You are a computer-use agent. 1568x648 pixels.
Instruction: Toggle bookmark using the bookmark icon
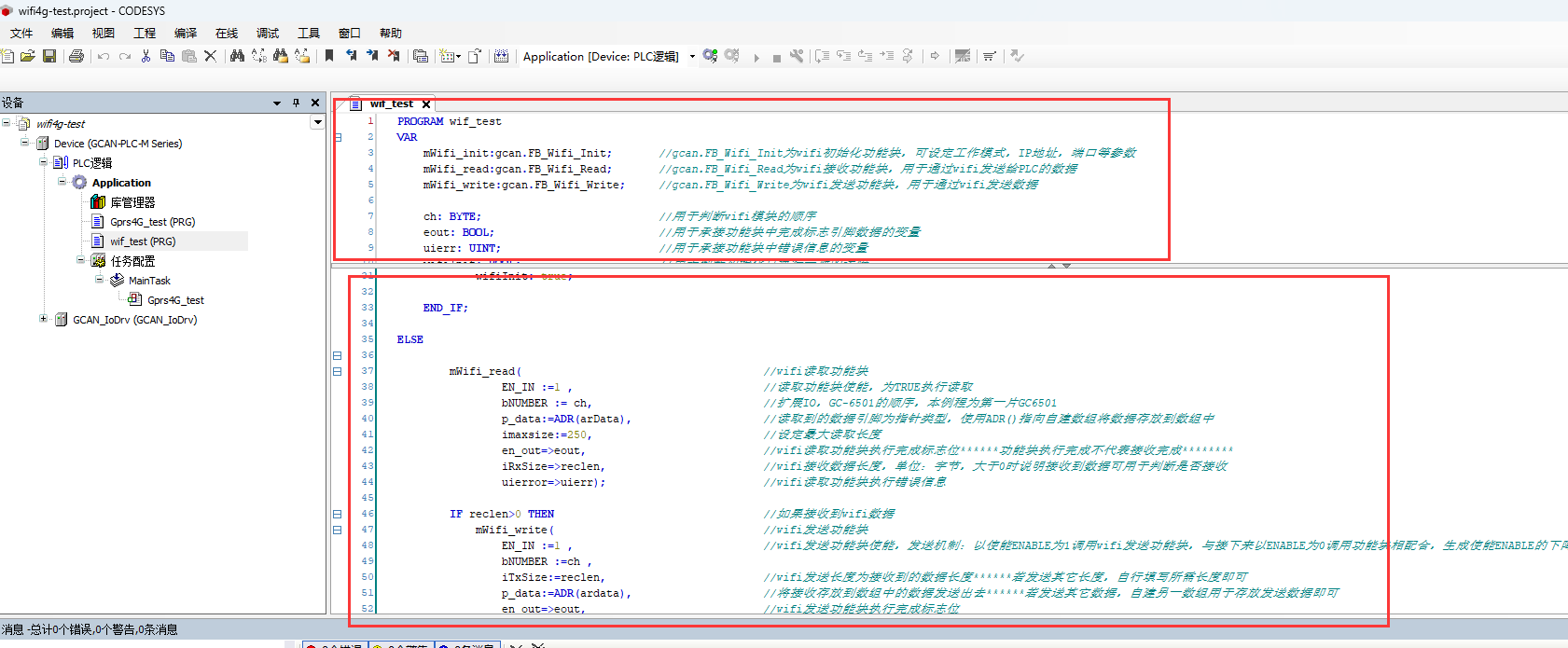(328, 56)
